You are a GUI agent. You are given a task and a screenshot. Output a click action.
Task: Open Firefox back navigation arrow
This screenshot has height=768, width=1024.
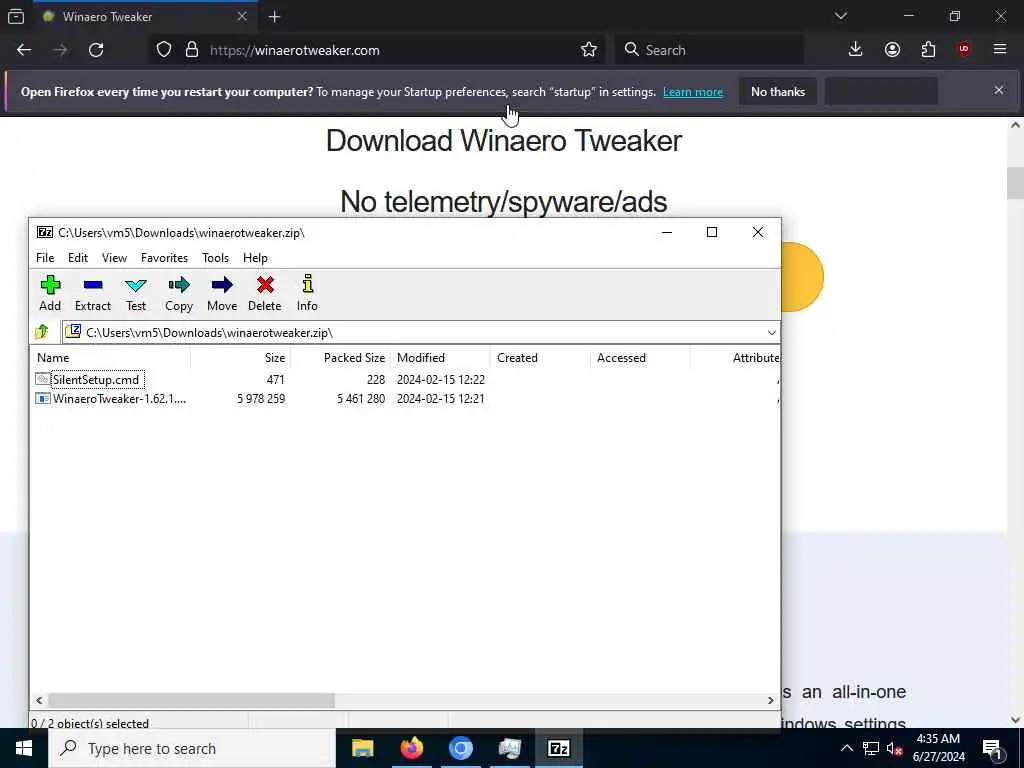(x=24, y=50)
